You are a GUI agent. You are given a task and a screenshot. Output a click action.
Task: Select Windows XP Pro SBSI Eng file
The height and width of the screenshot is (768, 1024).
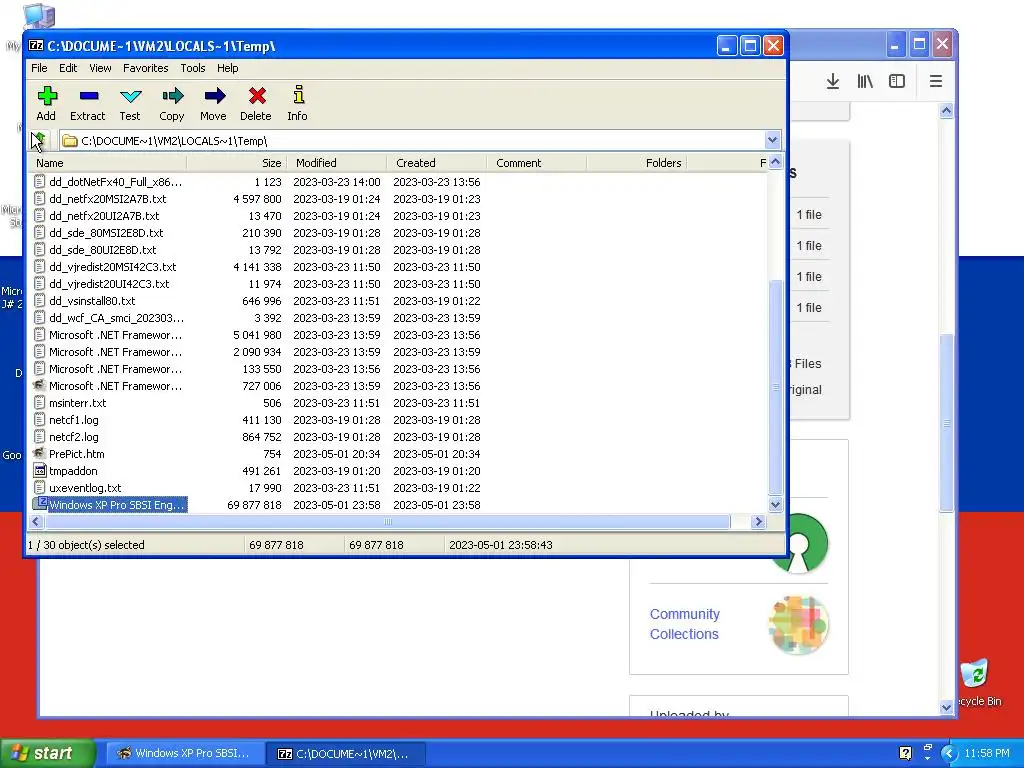116,504
